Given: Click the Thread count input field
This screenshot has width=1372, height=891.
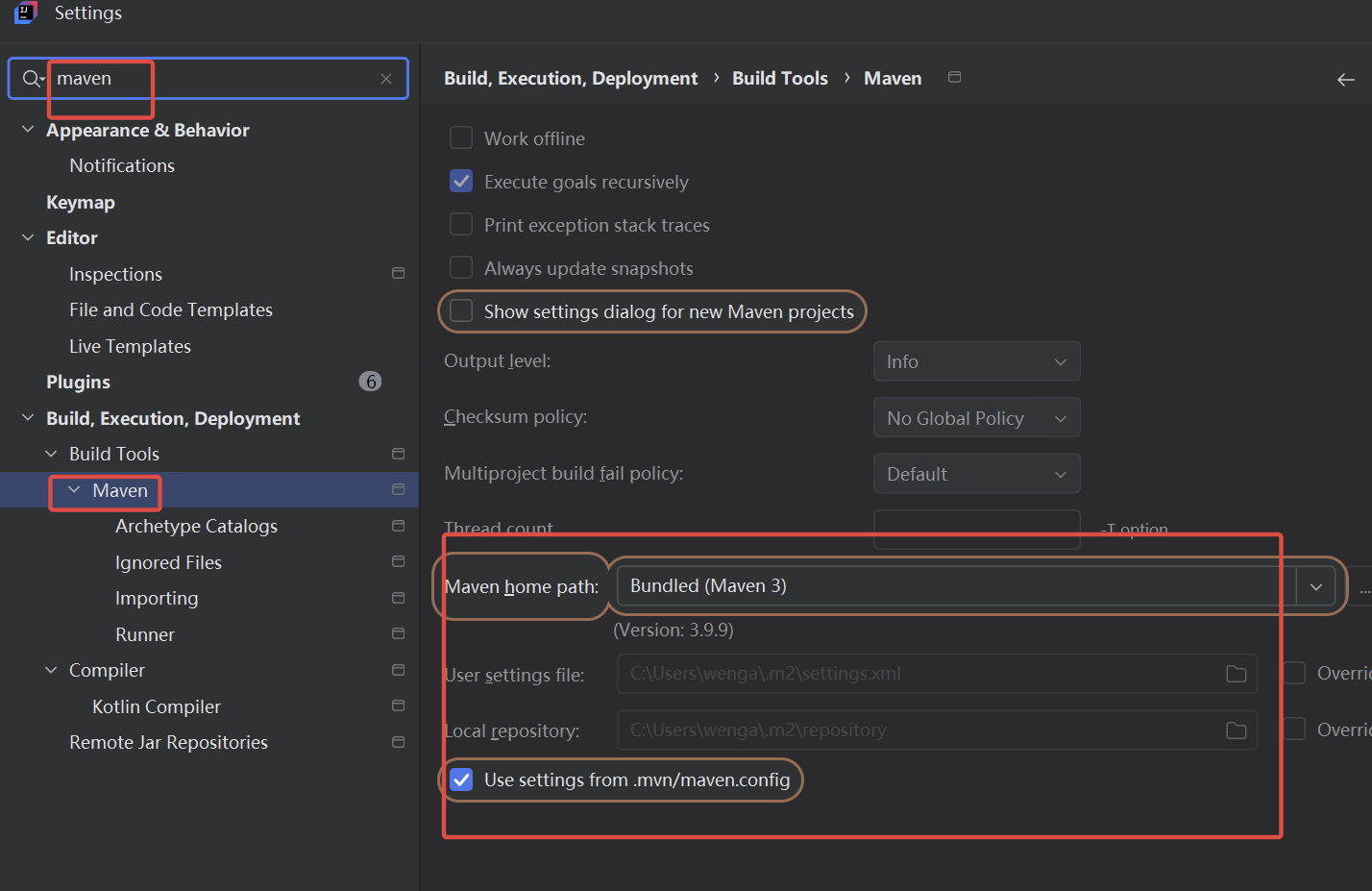Looking at the screenshot, I should (976, 529).
